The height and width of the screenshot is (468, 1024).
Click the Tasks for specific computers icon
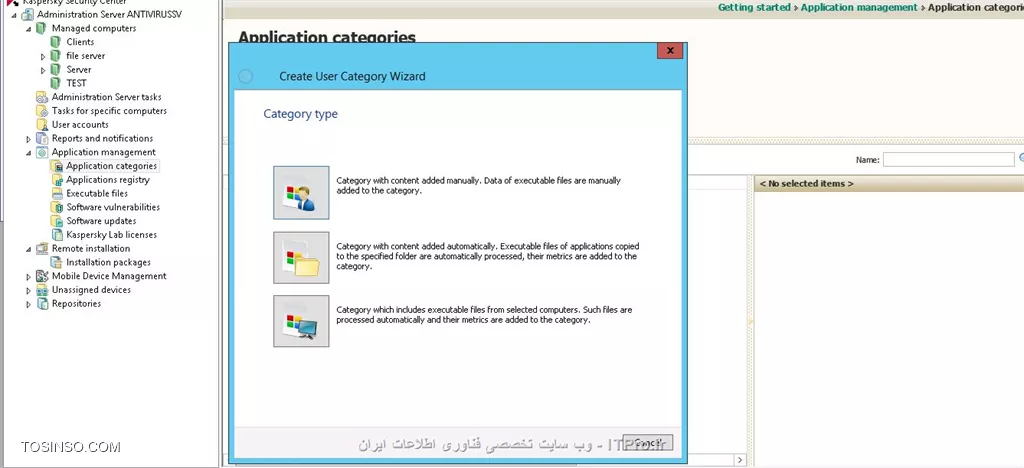42,110
